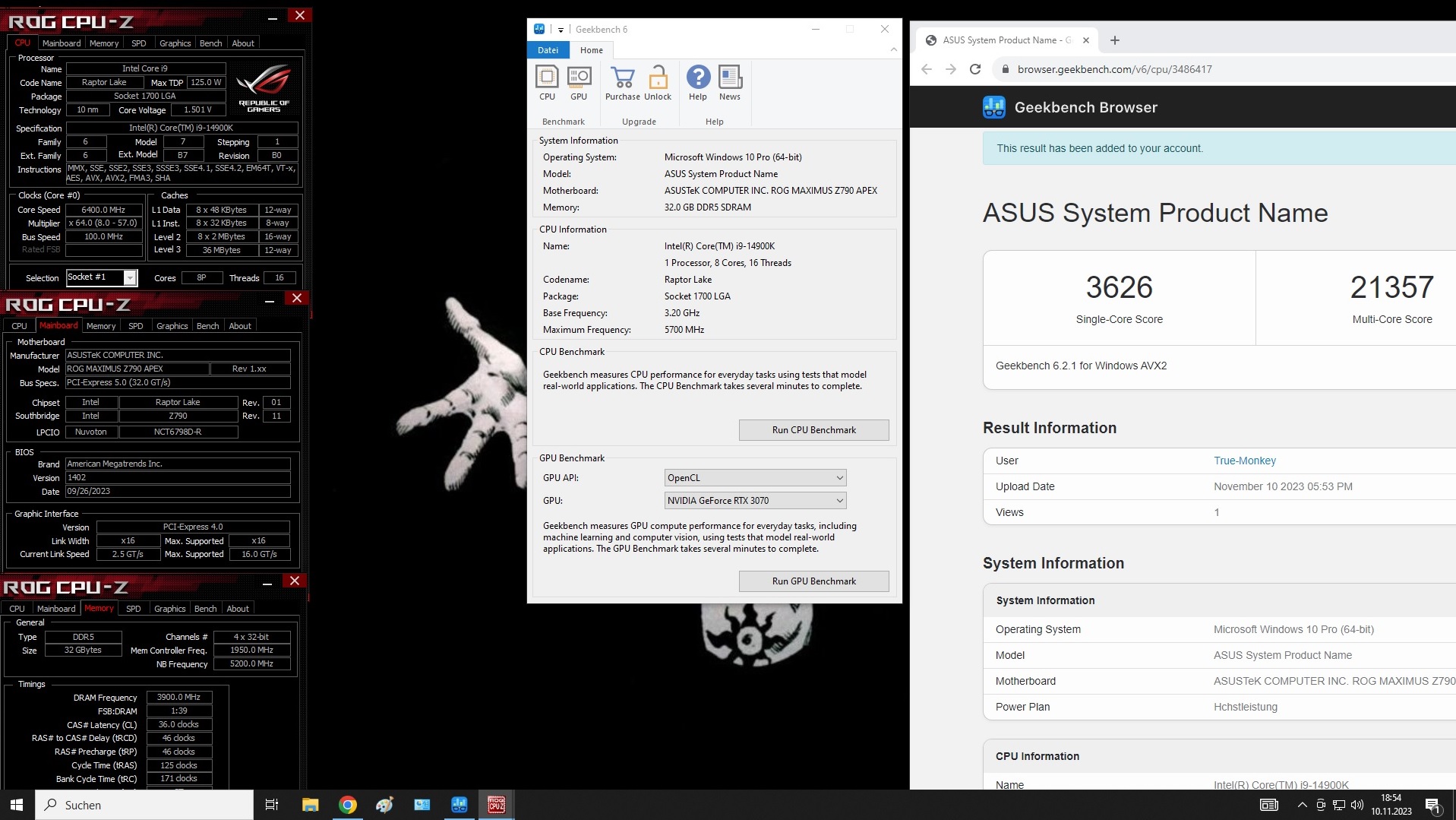The image size is (1456, 820).
Task: Click the Run GPU Benchmark button
Action: point(813,581)
